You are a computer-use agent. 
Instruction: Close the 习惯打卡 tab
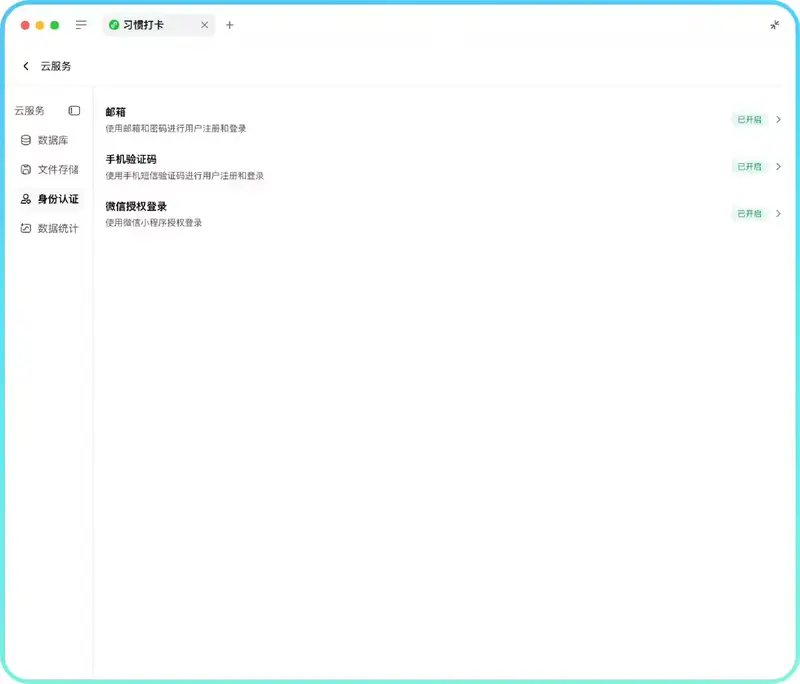[x=205, y=25]
